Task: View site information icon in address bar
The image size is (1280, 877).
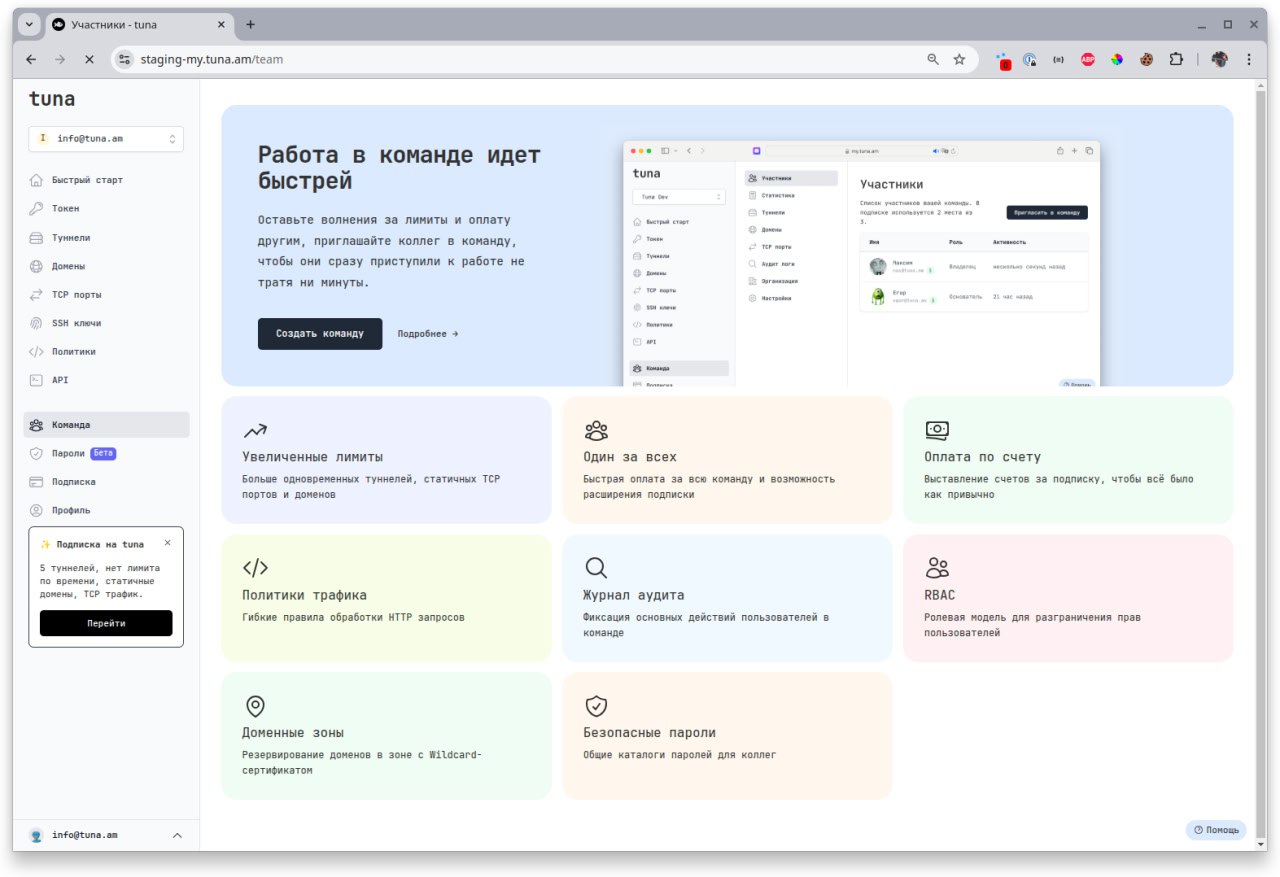Action: tap(124, 60)
